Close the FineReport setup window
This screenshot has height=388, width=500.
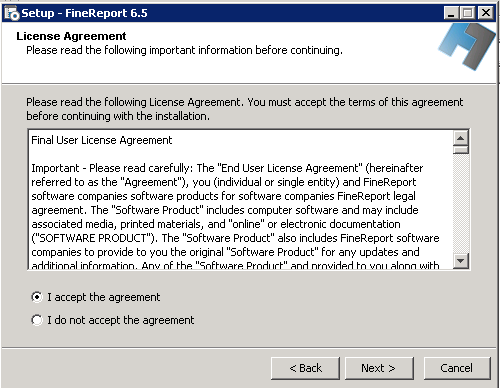pyautogui.click(x=486, y=13)
